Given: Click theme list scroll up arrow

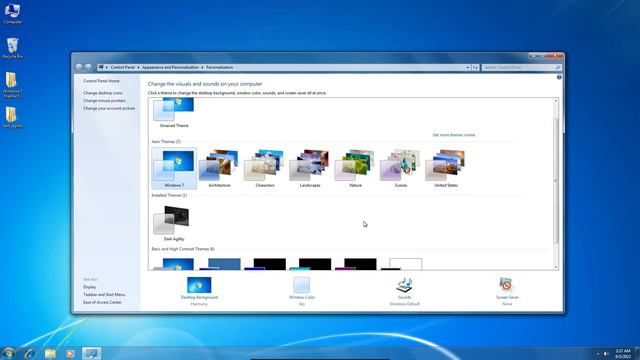Looking at the screenshot, I should click(556, 100).
